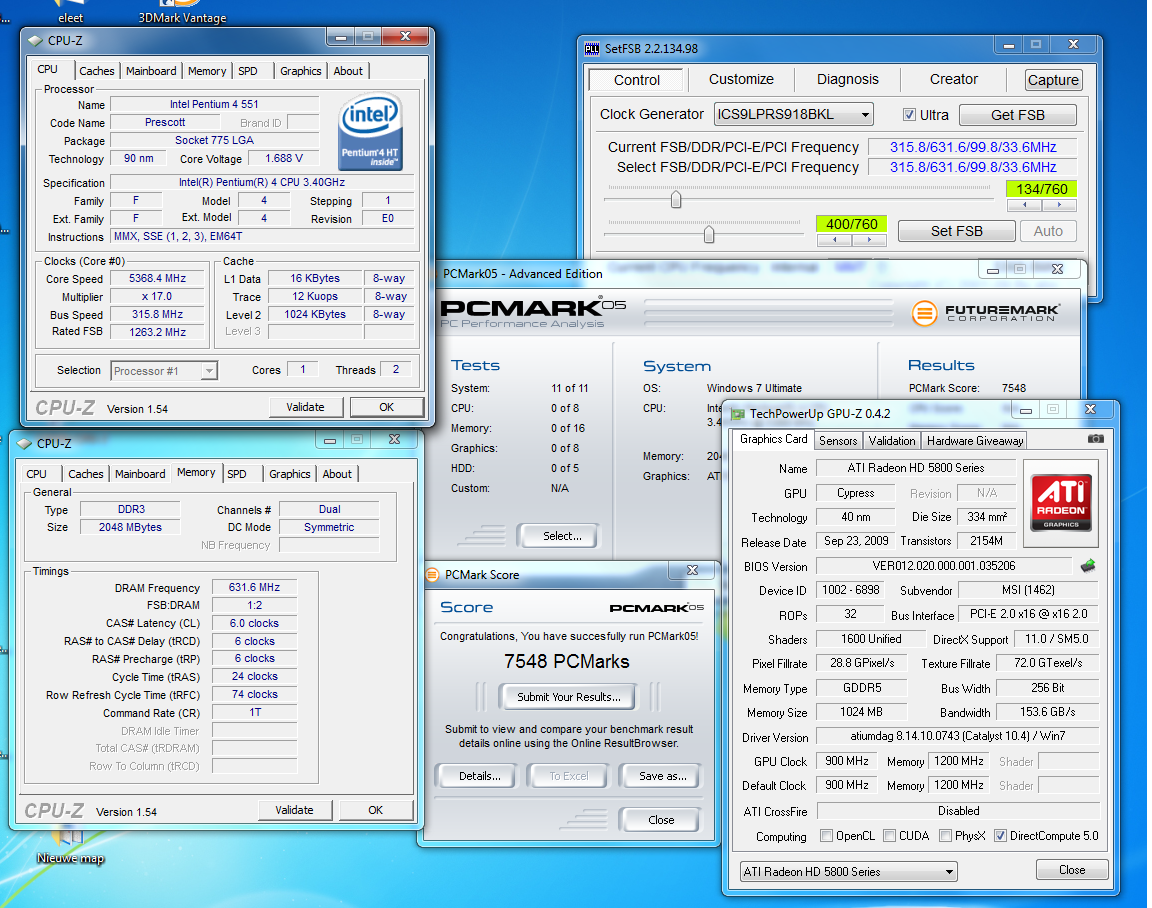
Task: Click SetFSB title bar PLL icon
Action: (x=591, y=49)
